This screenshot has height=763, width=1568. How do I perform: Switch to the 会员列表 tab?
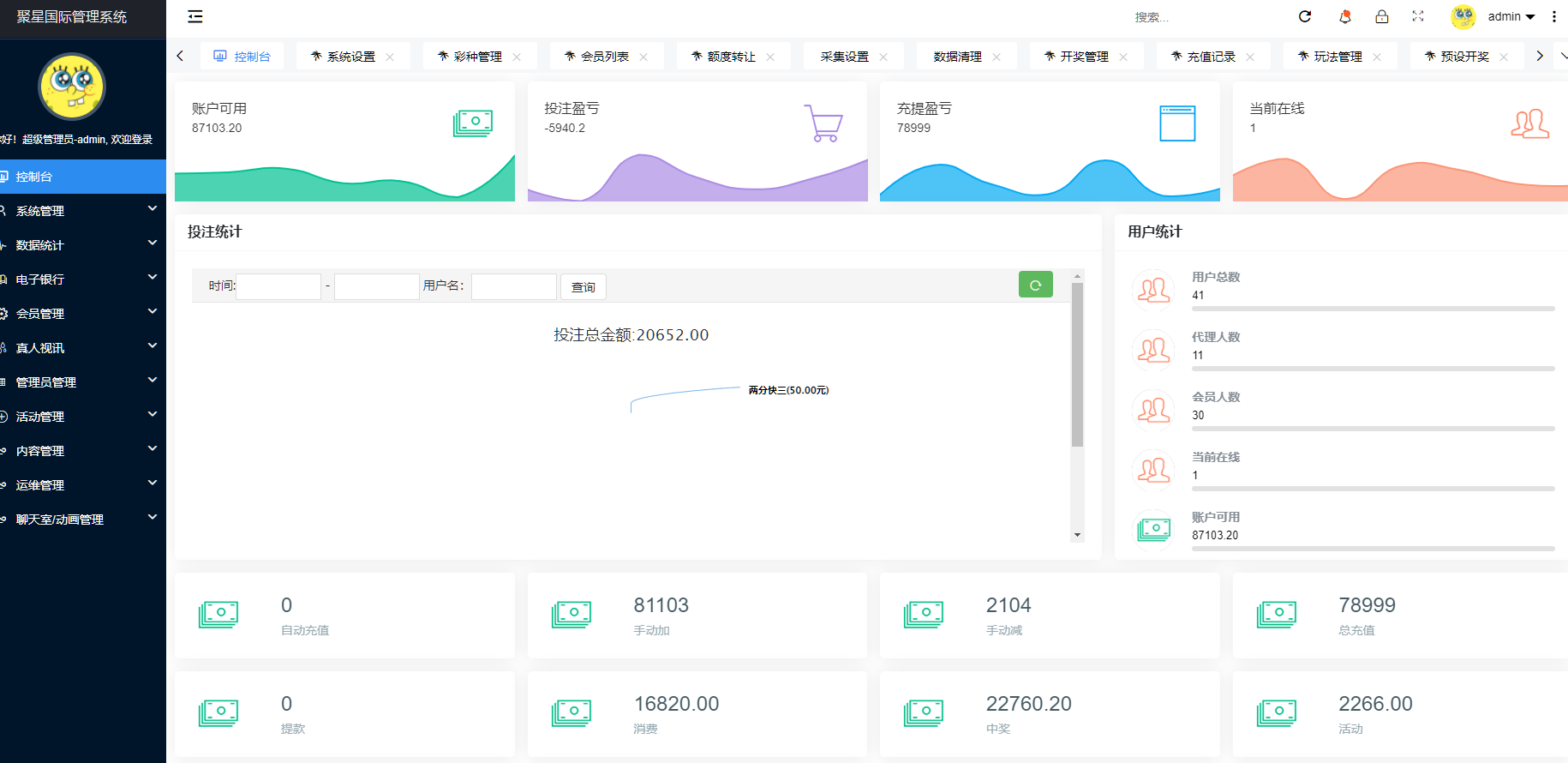pyautogui.click(x=603, y=57)
